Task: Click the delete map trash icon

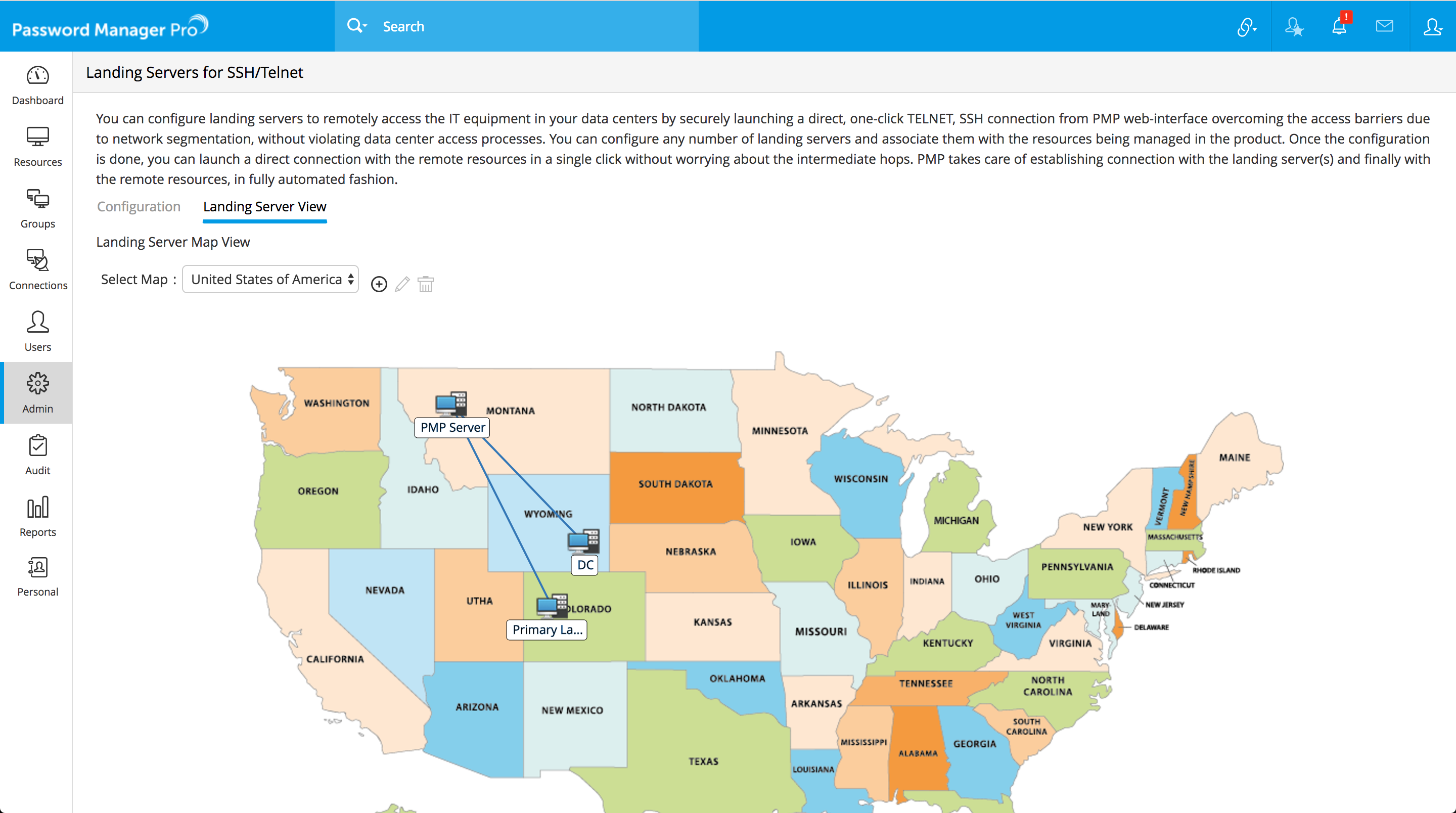Action: (x=426, y=284)
